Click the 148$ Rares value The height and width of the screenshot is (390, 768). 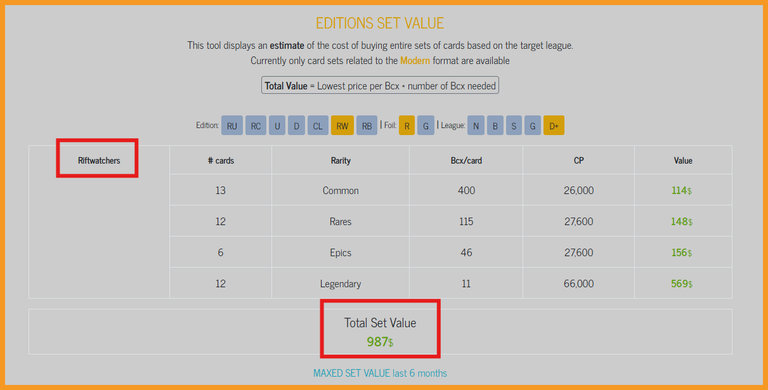click(x=682, y=221)
